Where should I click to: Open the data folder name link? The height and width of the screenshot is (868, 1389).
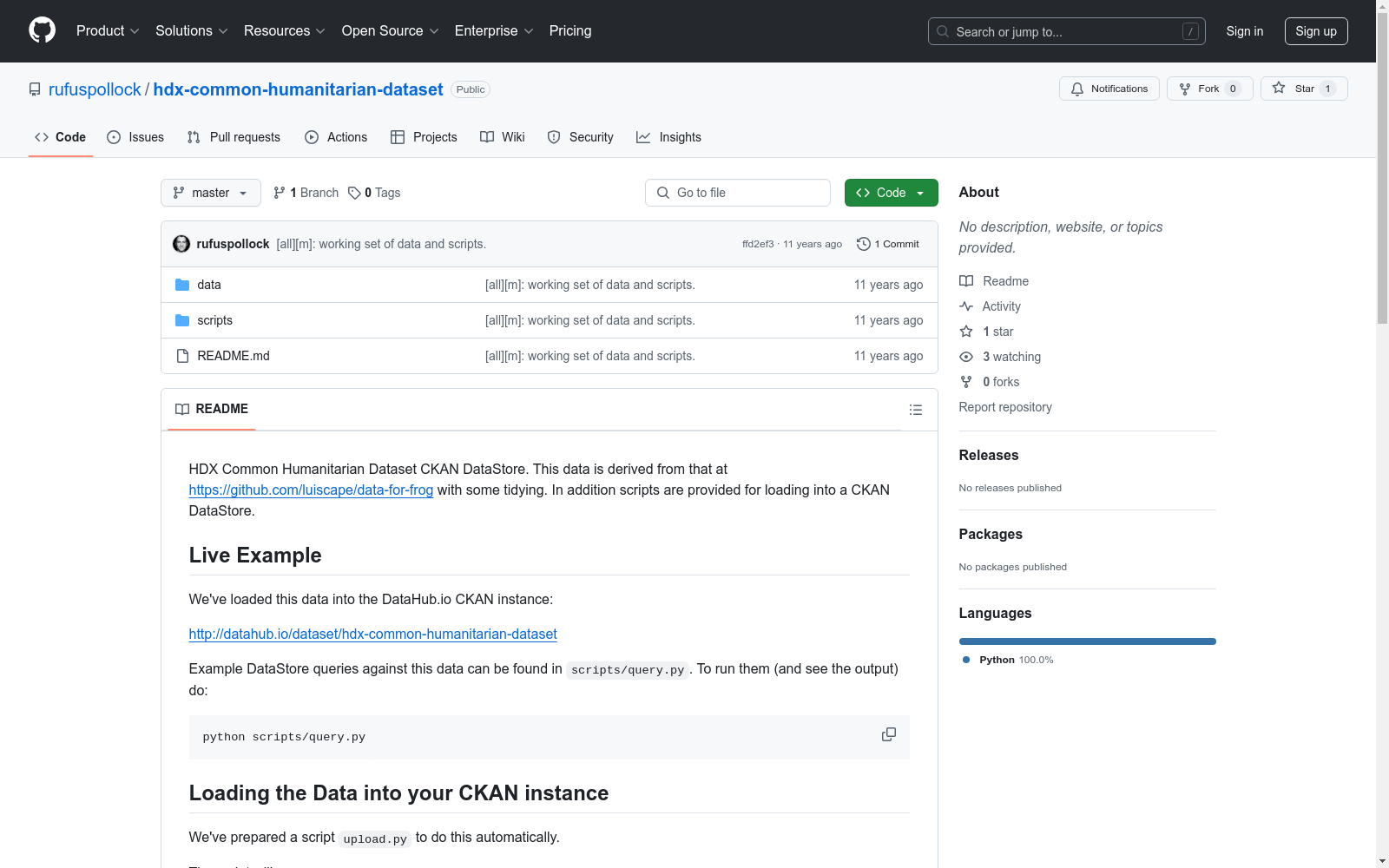(209, 285)
